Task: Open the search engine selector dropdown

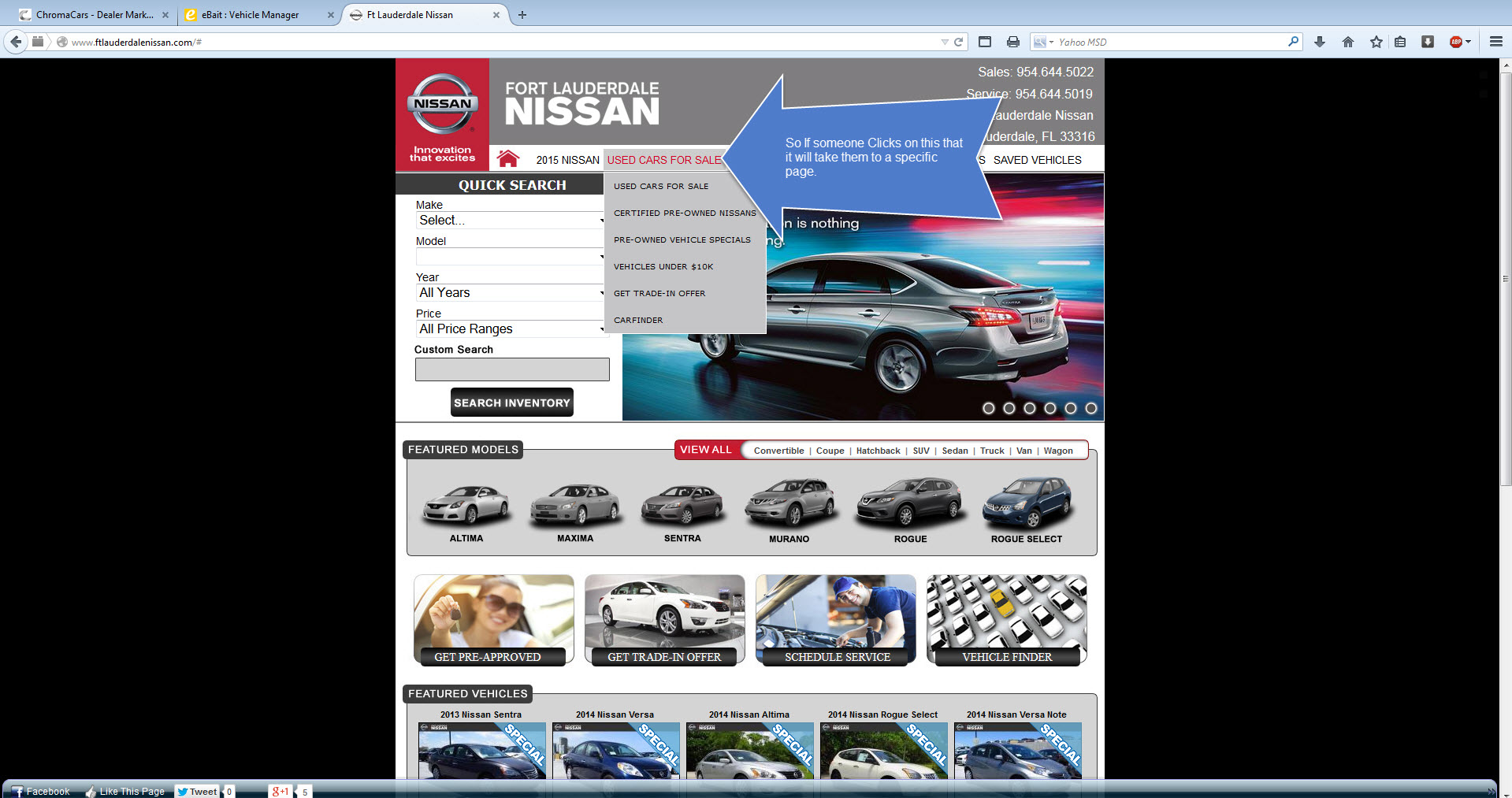Action: click(x=1043, y=42)
